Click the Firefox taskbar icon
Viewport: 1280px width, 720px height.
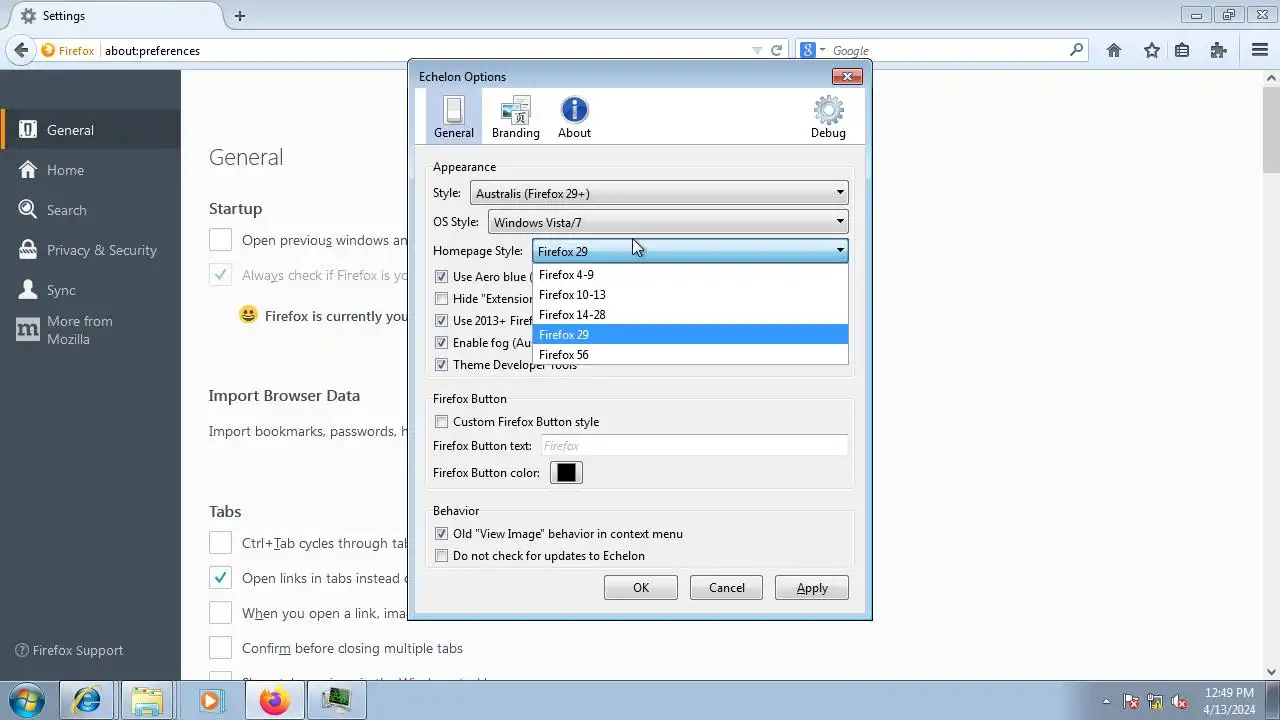point(274,701)
